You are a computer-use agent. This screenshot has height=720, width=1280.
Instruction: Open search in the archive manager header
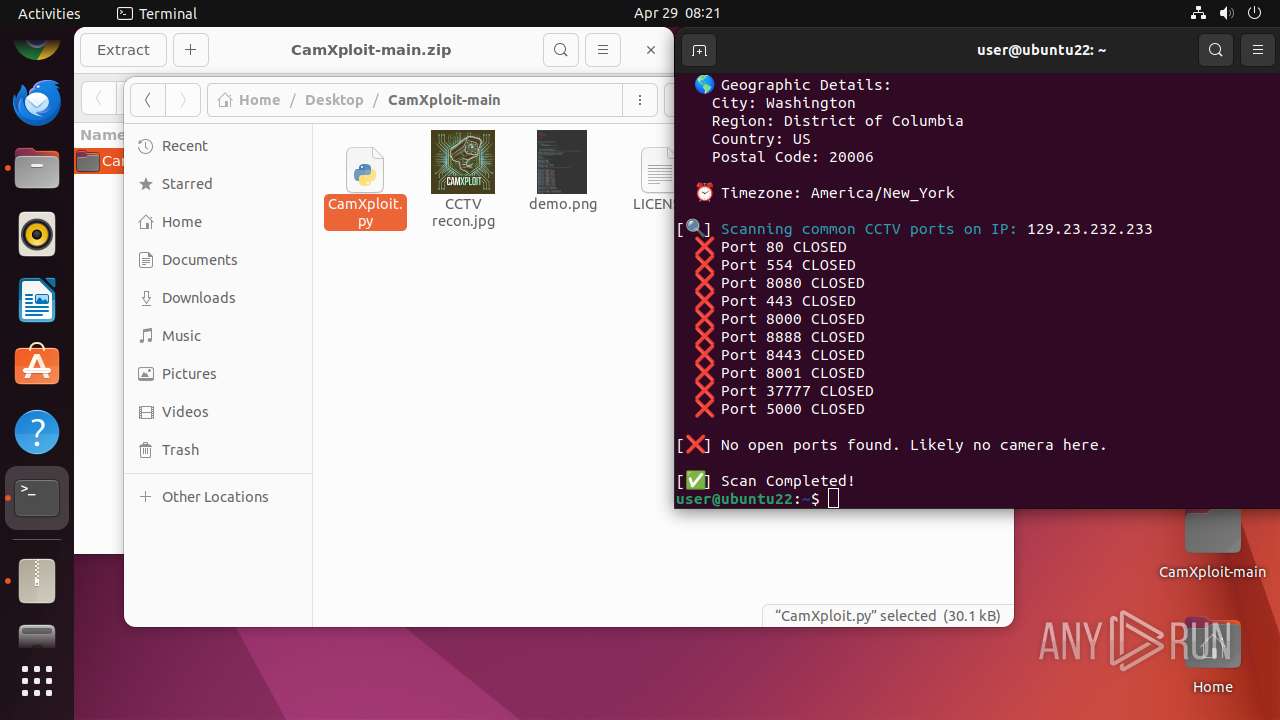(561, 50)
